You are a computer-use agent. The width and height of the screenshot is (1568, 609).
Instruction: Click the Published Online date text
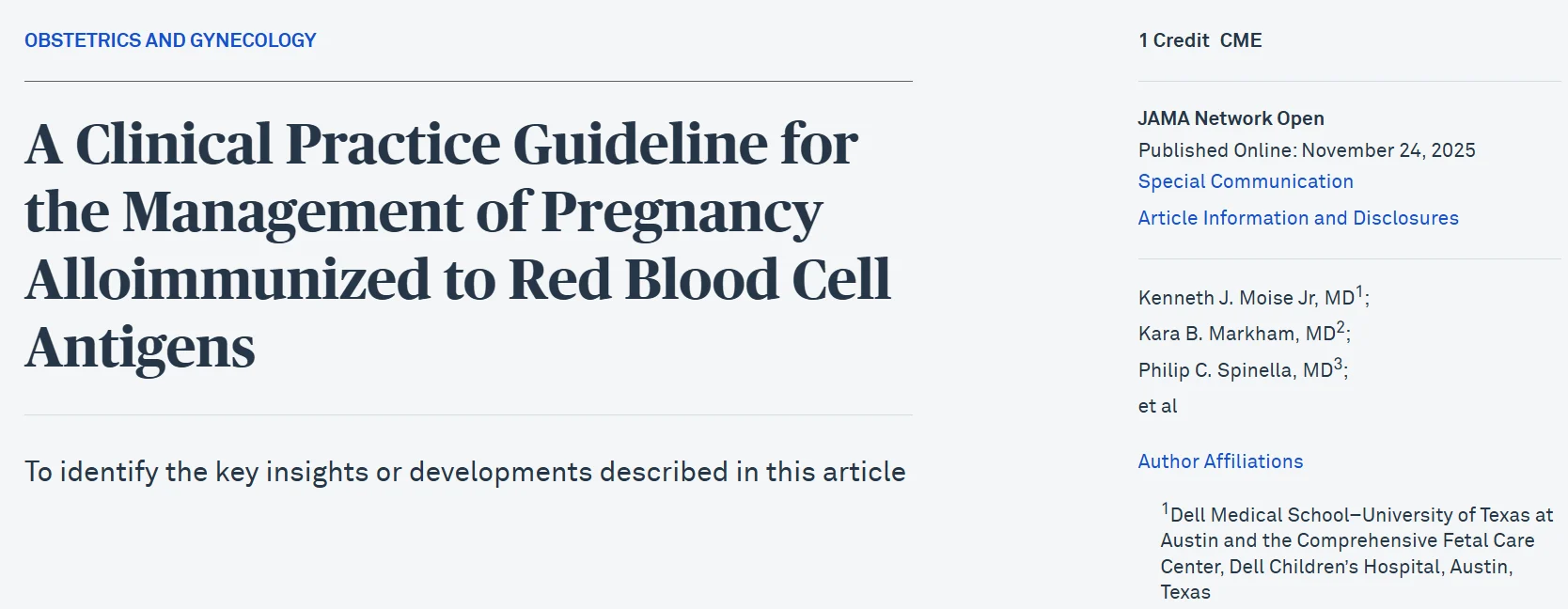tap(1307, 150)
